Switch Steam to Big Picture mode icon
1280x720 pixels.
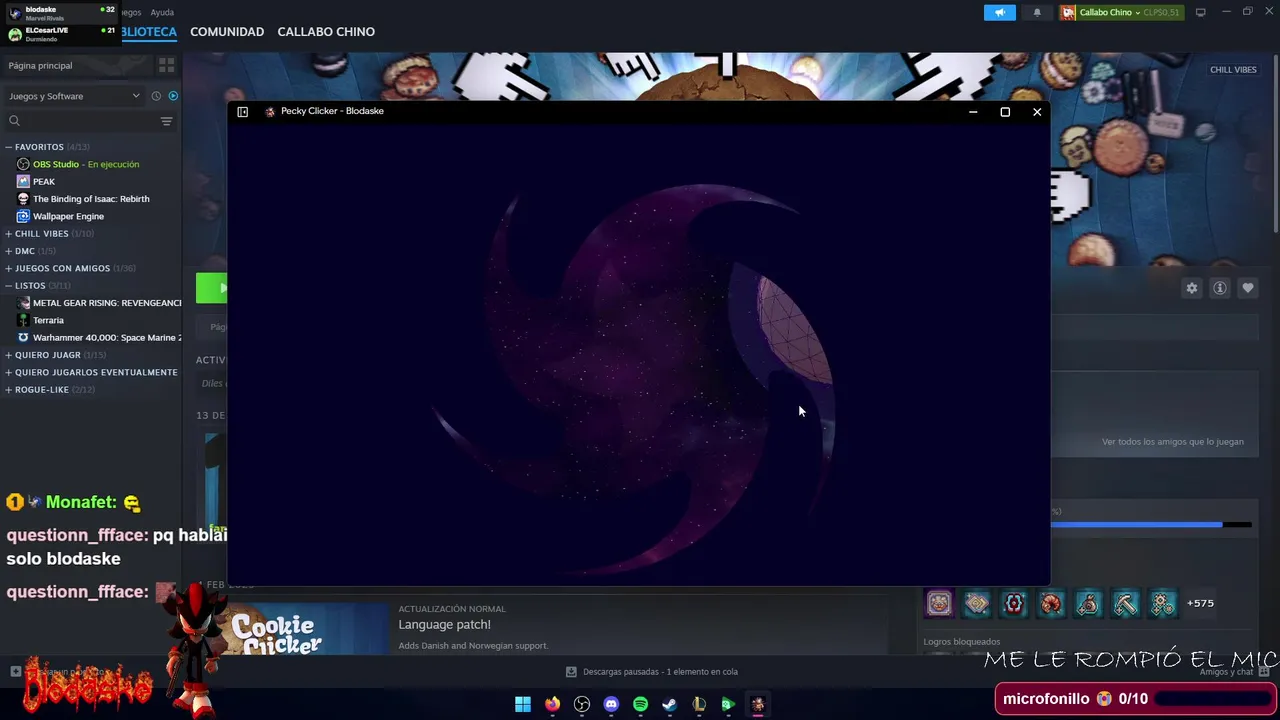tap(1201, 12)
